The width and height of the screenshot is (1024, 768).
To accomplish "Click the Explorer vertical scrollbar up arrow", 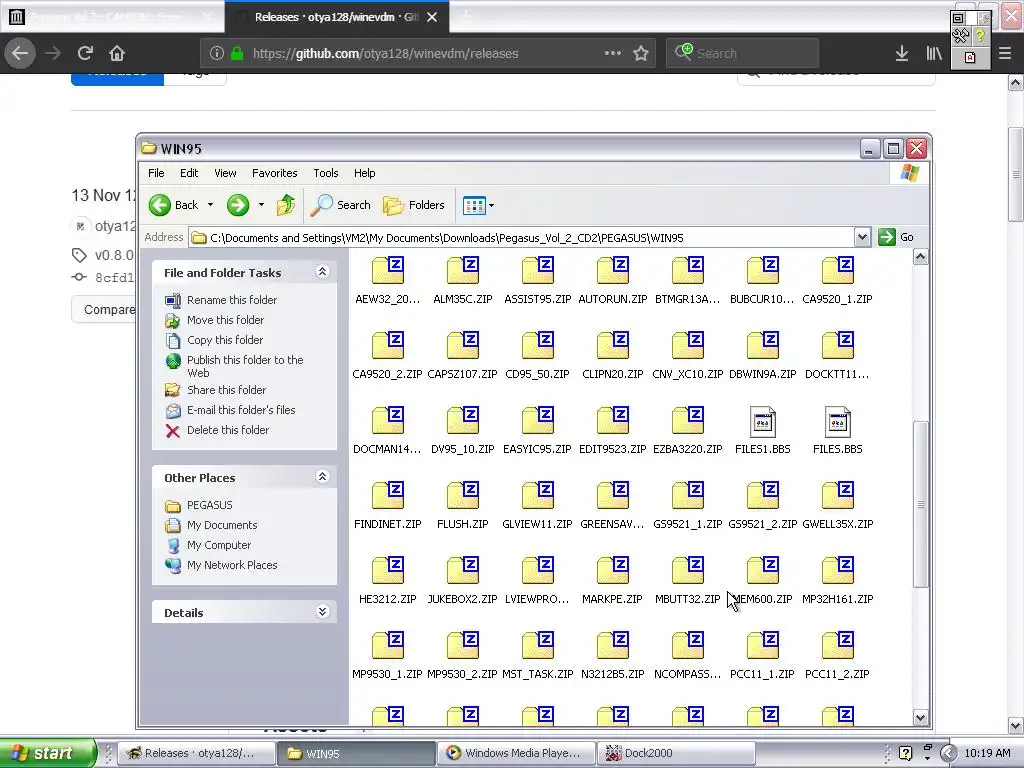I will click(x=920, y=257).
